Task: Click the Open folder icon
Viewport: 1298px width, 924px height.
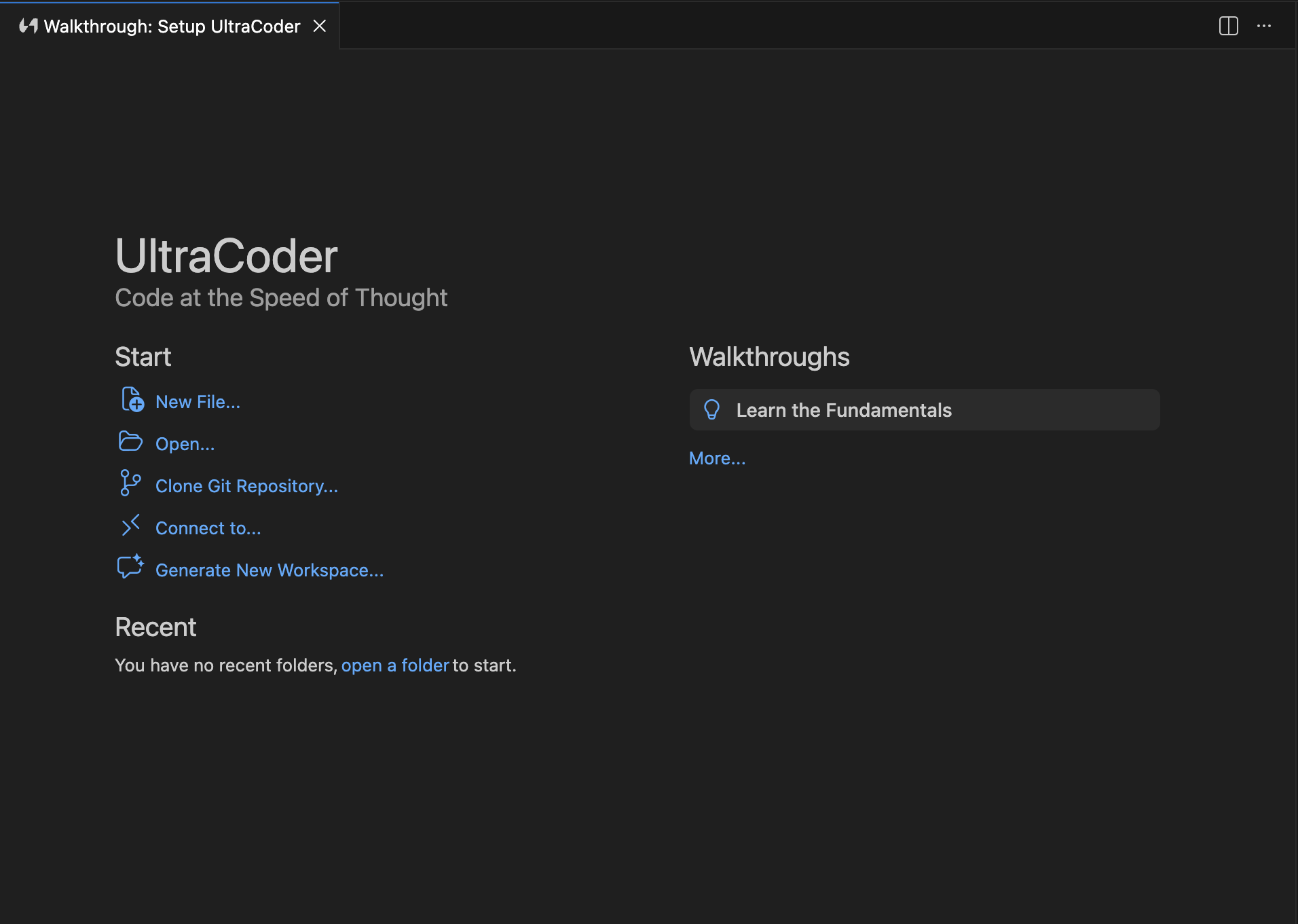Action: [x=130, y=441]
